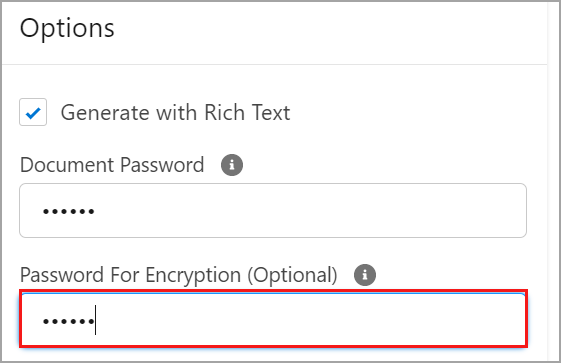Click the vertical scrollbar track on the right edge

click(x=554, y=181)
